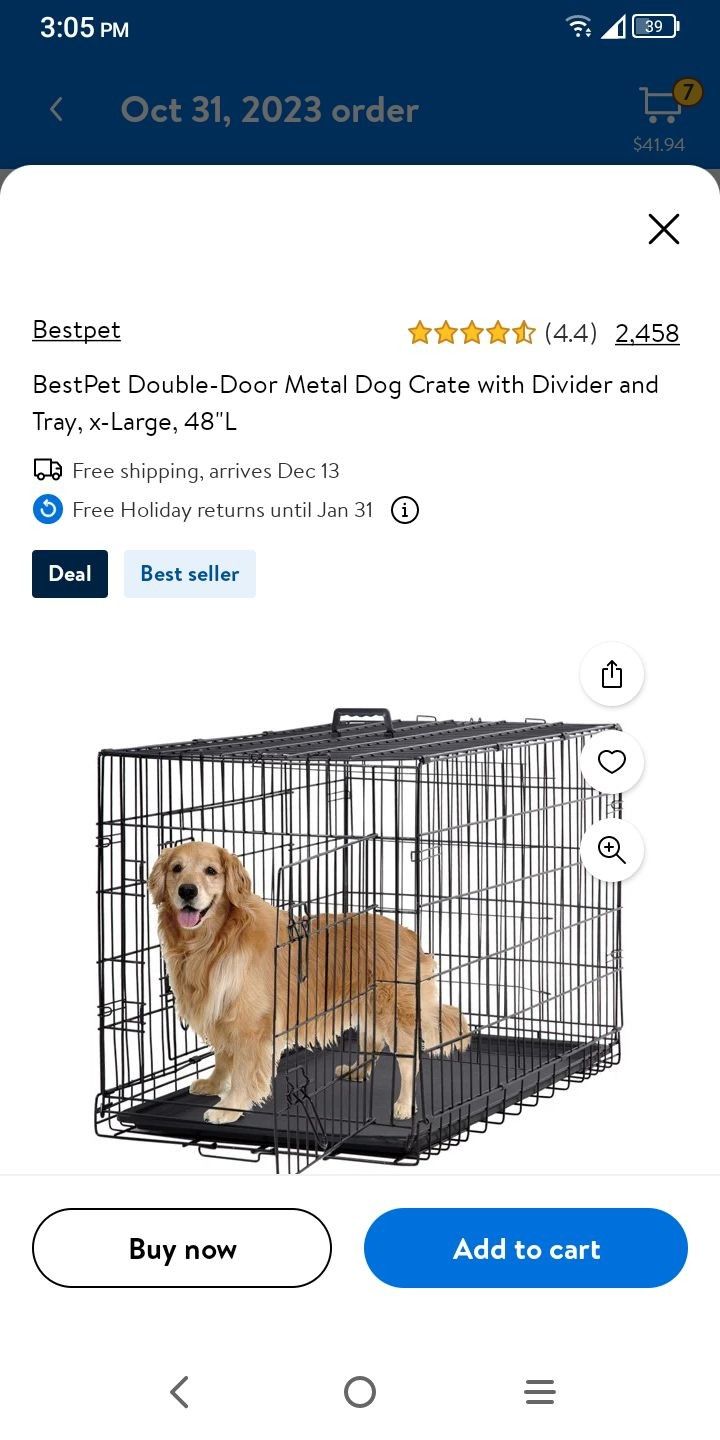This screenshot has width=720, height=1440.
Task: Open the Bestpet brand link
Action: click(77, 330)
